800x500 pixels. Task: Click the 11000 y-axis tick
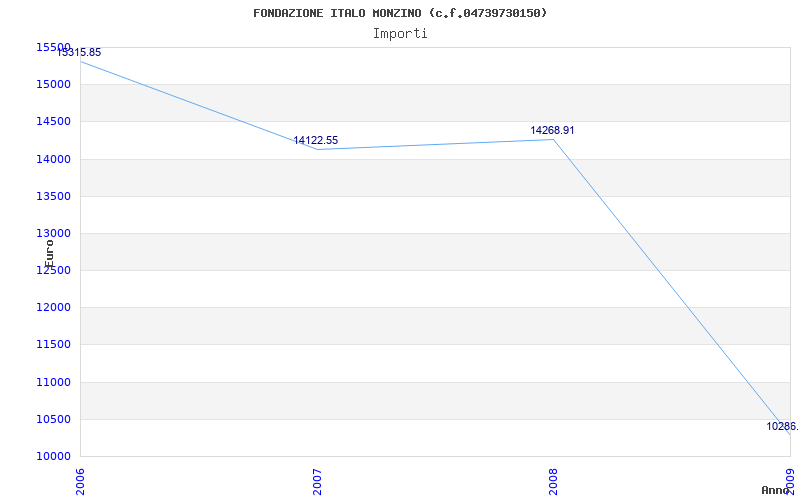pyautogui.click(x=53, y=383)
